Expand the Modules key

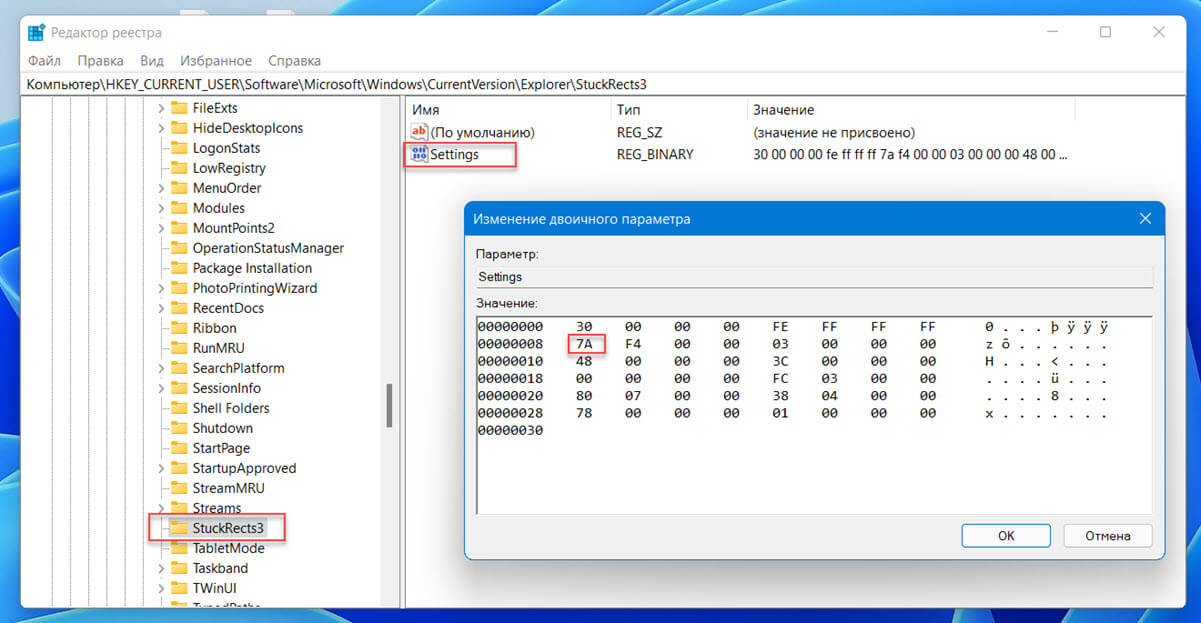161,208
